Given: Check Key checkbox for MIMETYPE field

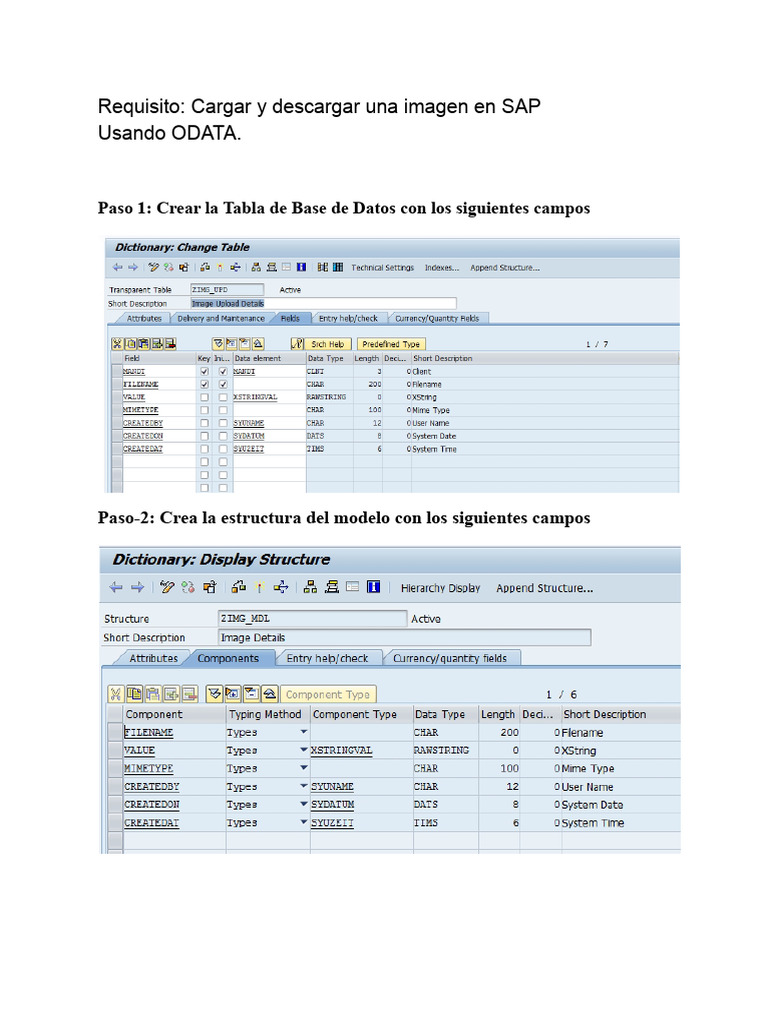Looking at the screenshot, I should (x=204, y=410).
